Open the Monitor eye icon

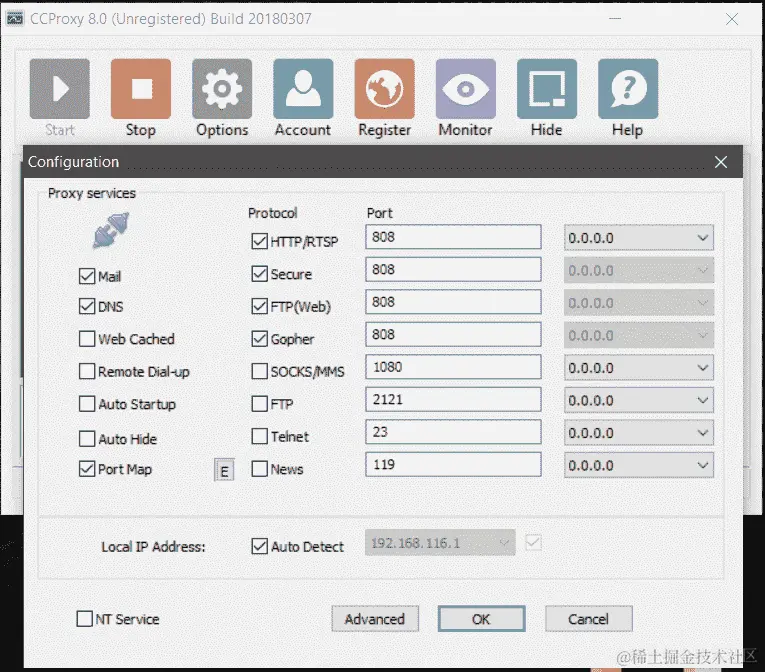tap(465, 89)
